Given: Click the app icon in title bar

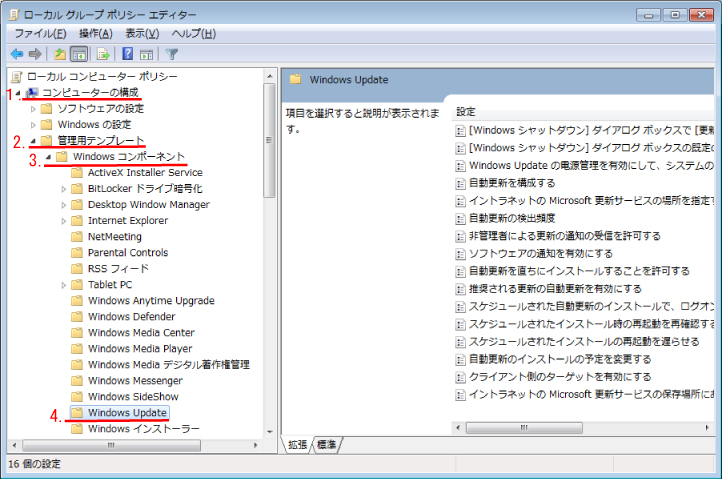Looking at the screenshot, I should pyautogui.click(x=14, y=15).
